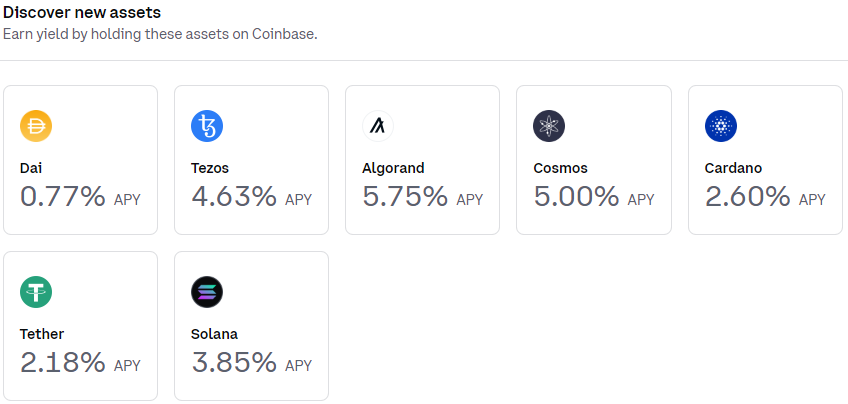Click the black Solana logo icon

click(x=207, y=292)
